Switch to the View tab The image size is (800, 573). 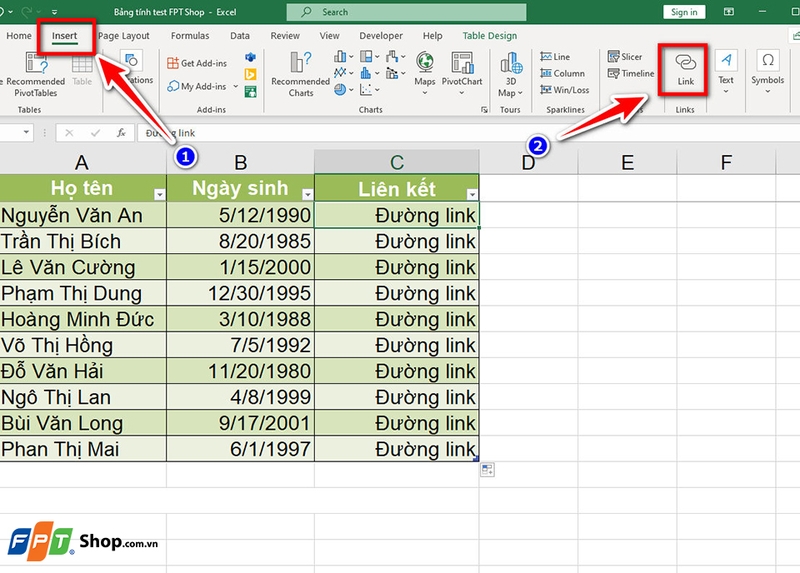(x=329, y=36)
